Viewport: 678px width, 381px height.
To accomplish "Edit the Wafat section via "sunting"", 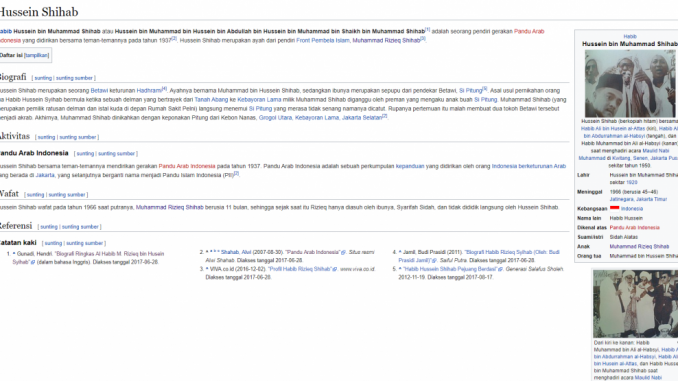I will [35, 195].
